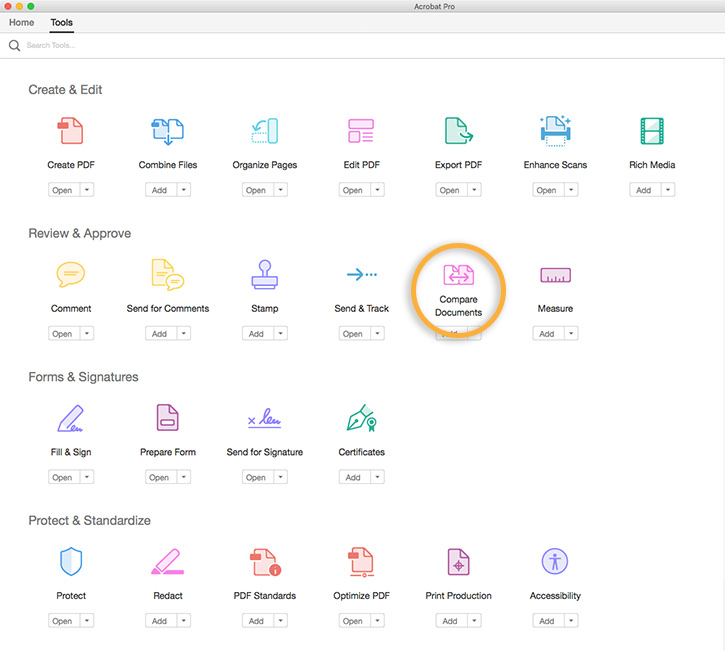Image resolution: width=725 pixels, height=651 pixels.
Task: Click the search magnifier icon
Action: 14,45
